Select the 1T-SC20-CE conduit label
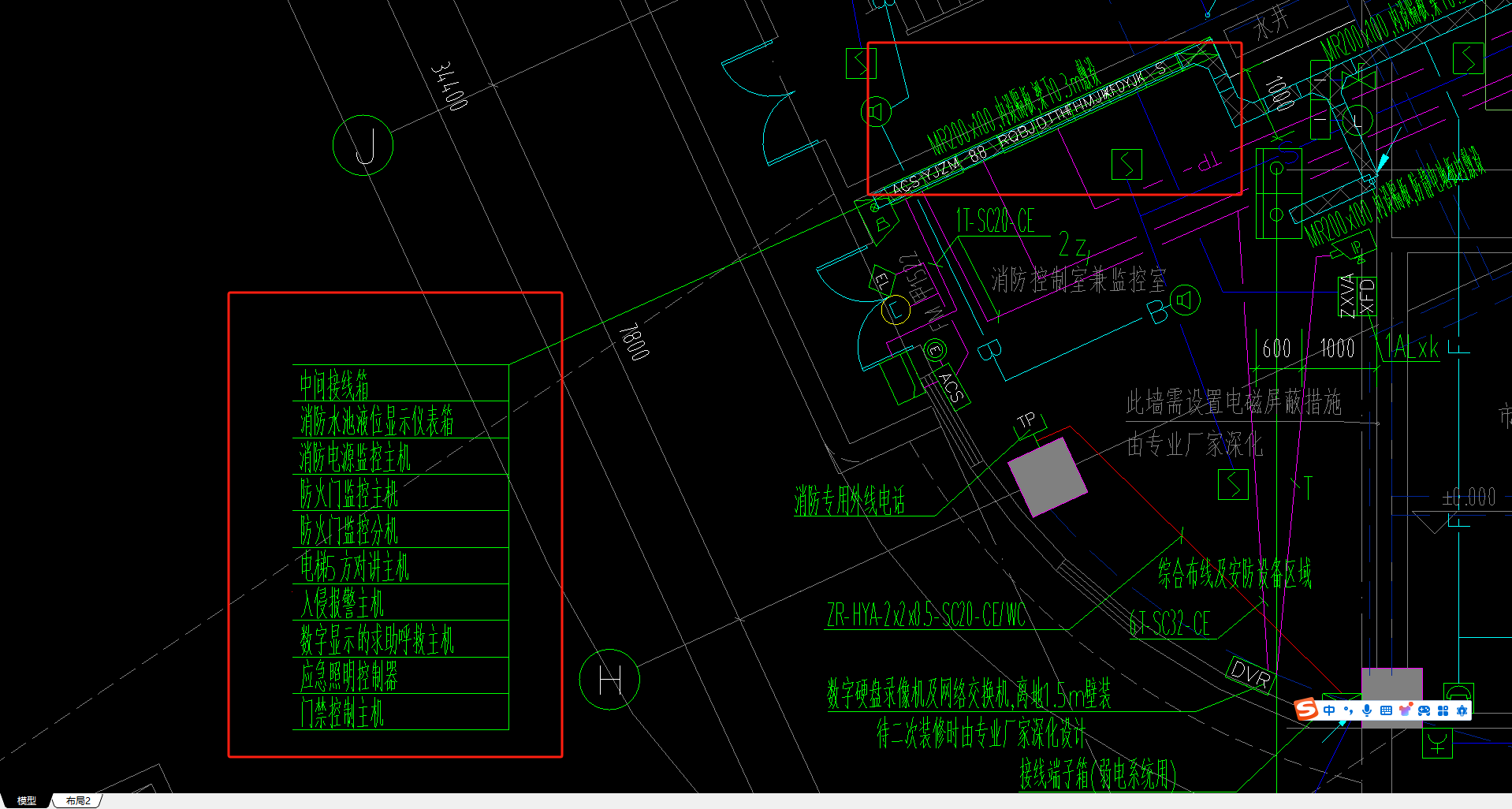This screenshot has height=809, width=1512. 995,221
